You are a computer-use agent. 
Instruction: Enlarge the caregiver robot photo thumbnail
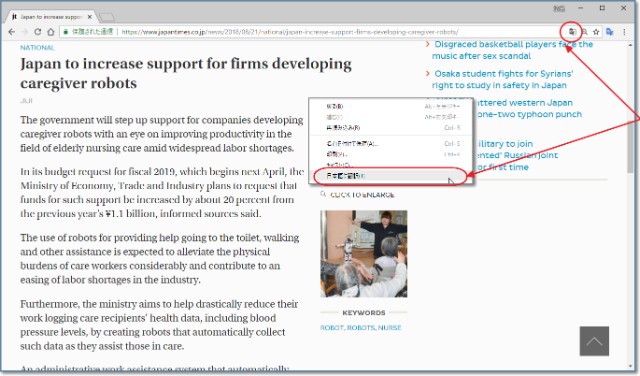(x=364, y=254)
